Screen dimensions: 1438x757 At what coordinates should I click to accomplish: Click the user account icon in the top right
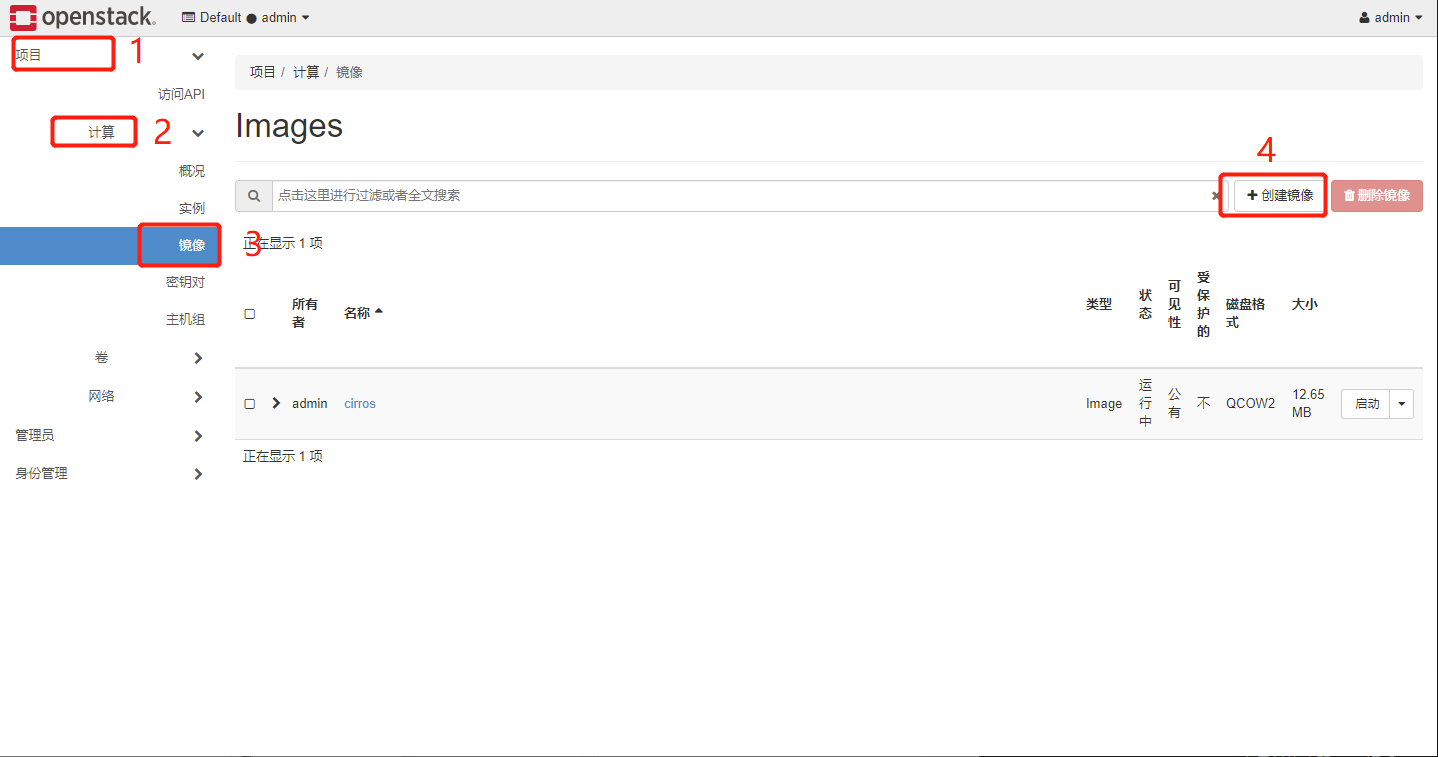click(x=1367, y=16)
